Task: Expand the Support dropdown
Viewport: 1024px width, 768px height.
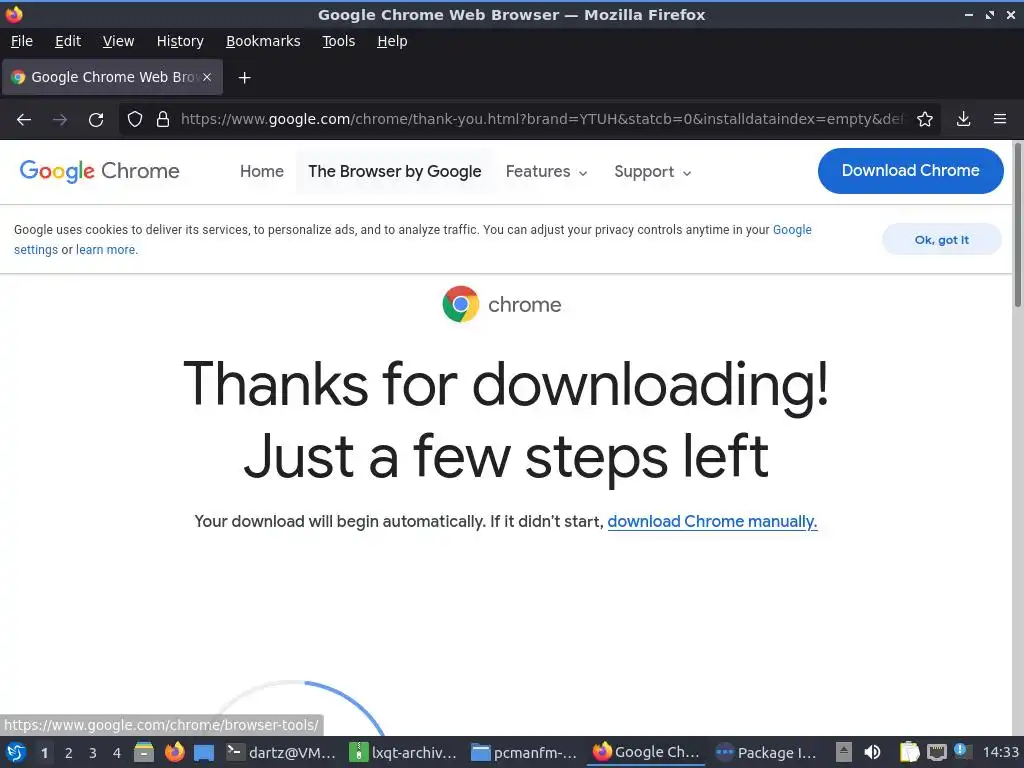Action: click(x=652, y=172)
